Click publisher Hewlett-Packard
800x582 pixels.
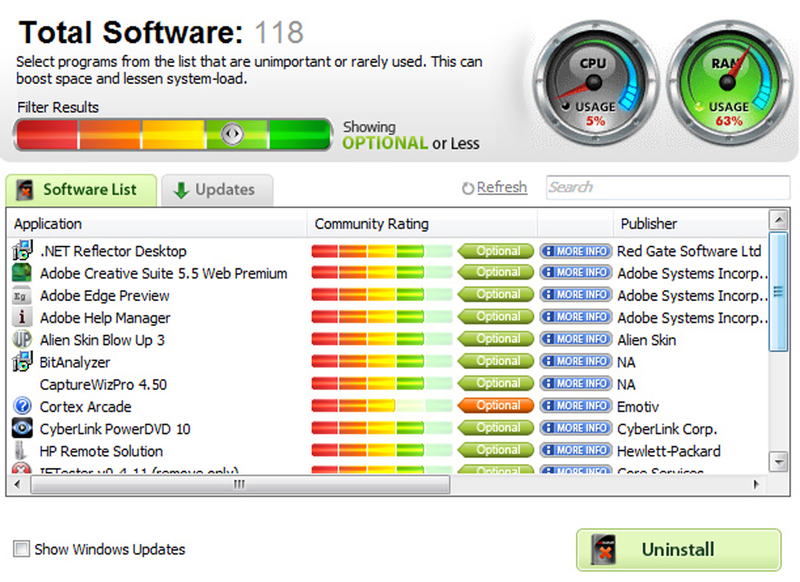click(668, 451)
